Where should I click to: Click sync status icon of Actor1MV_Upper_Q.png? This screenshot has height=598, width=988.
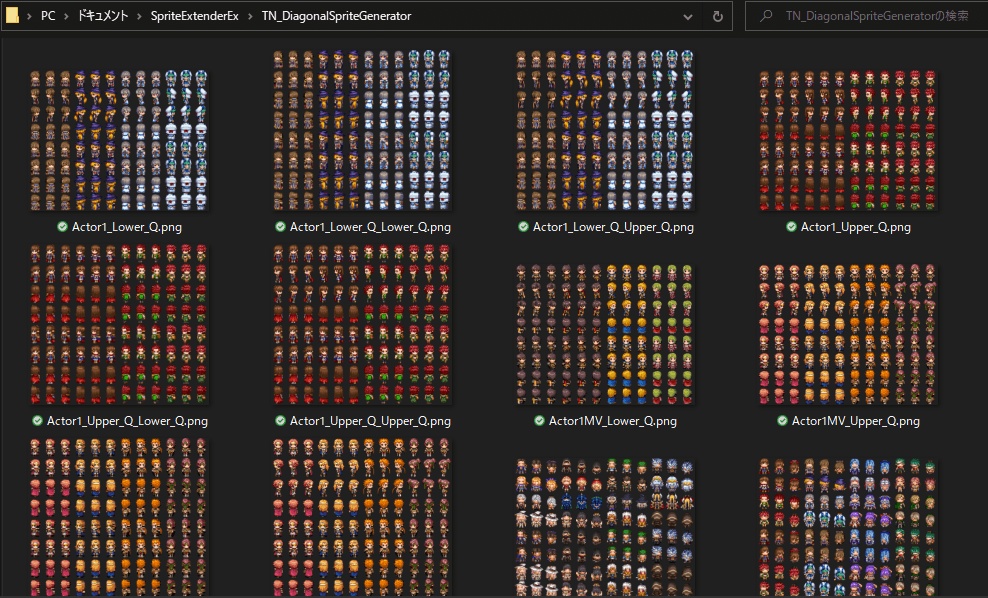(782, 421)
